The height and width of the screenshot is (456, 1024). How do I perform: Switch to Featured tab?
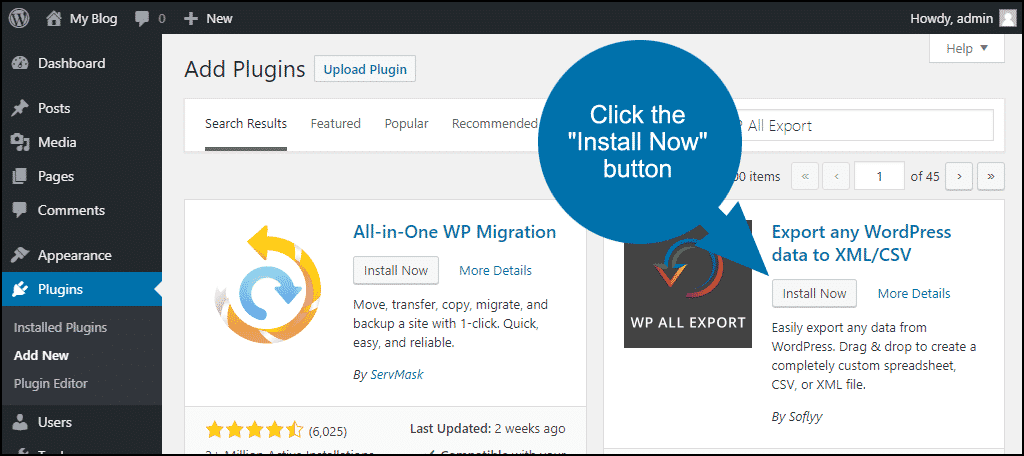coord(336,123)
